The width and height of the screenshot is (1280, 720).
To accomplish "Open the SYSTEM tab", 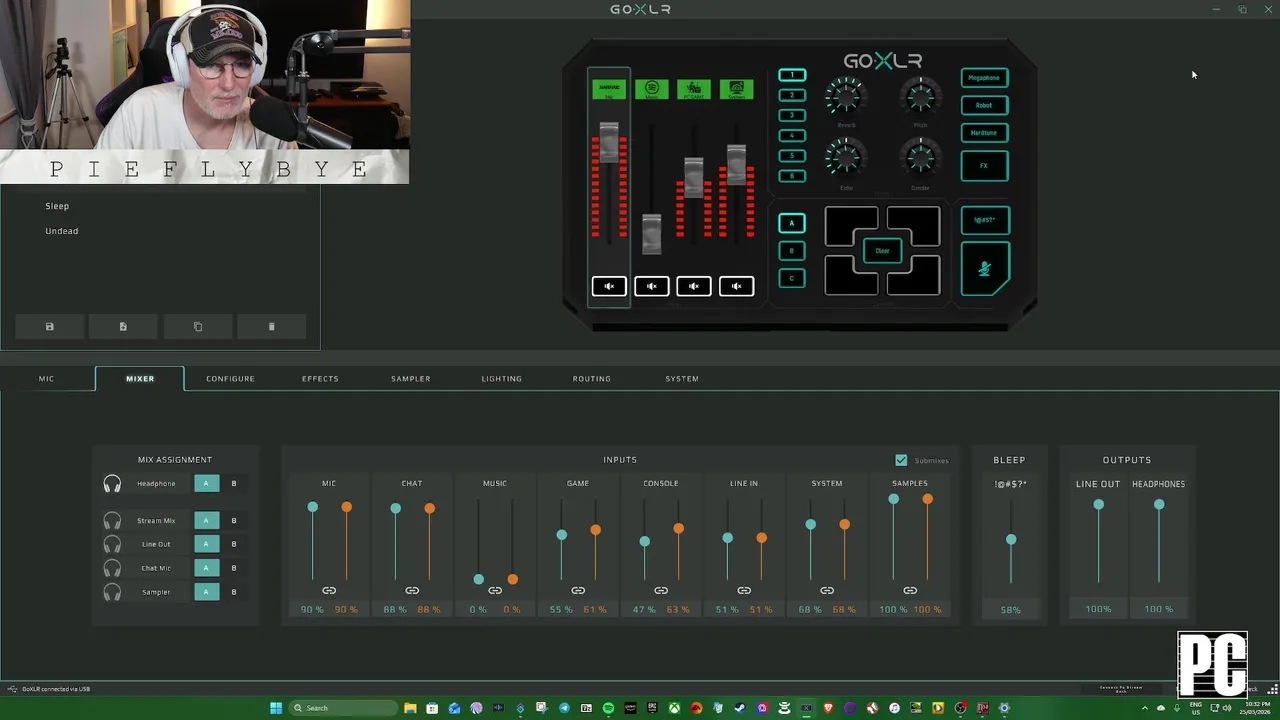I will click(682, 379).
